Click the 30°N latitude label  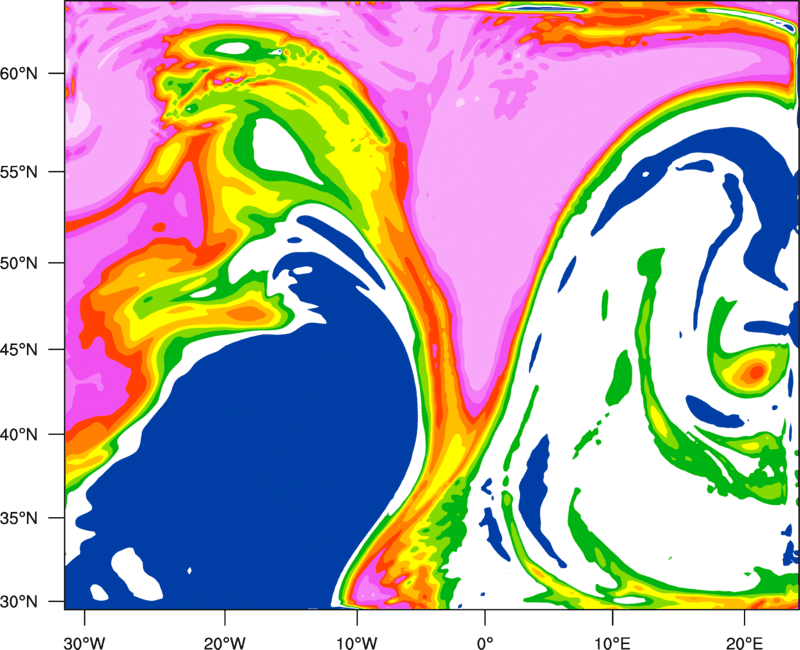coord(19,602)
